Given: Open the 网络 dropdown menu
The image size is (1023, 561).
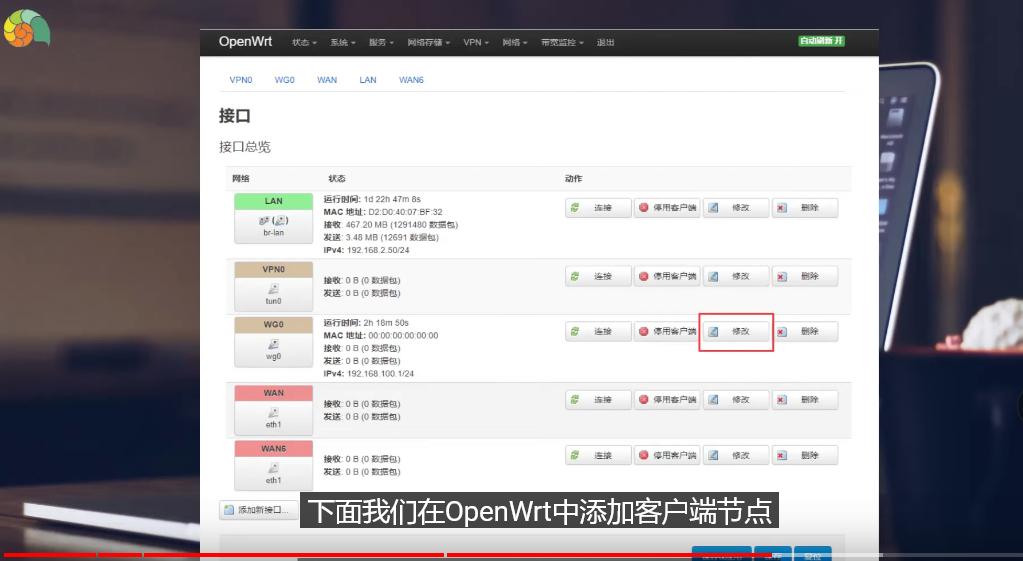Looking at the screenshot, I should [x=515, y=42].
